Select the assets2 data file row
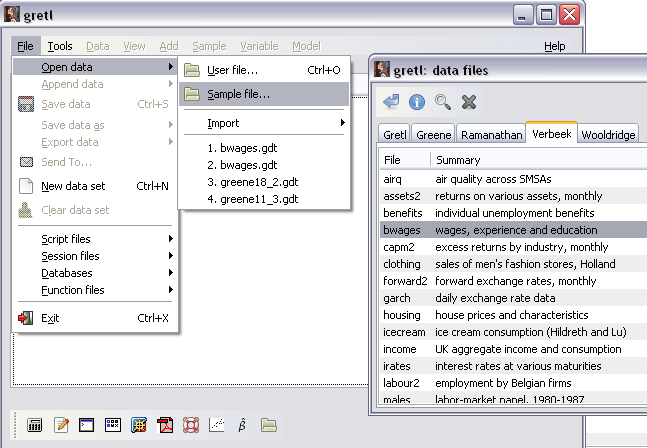647x448 pixels. click(513, 196)
